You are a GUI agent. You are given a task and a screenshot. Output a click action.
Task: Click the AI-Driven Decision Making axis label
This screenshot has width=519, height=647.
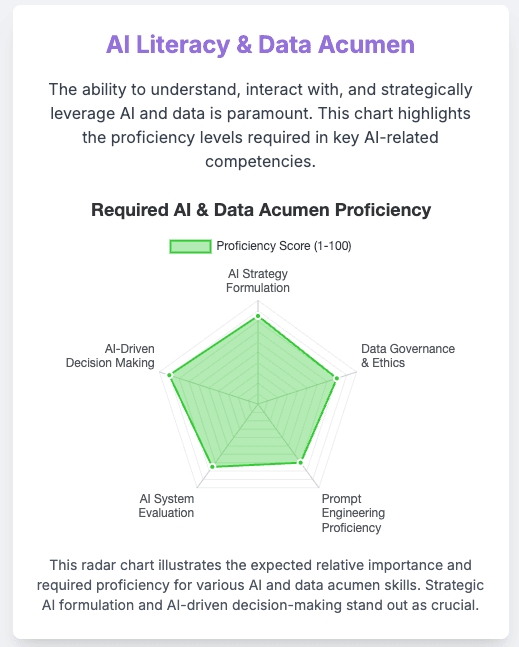[x=110, y=356]
